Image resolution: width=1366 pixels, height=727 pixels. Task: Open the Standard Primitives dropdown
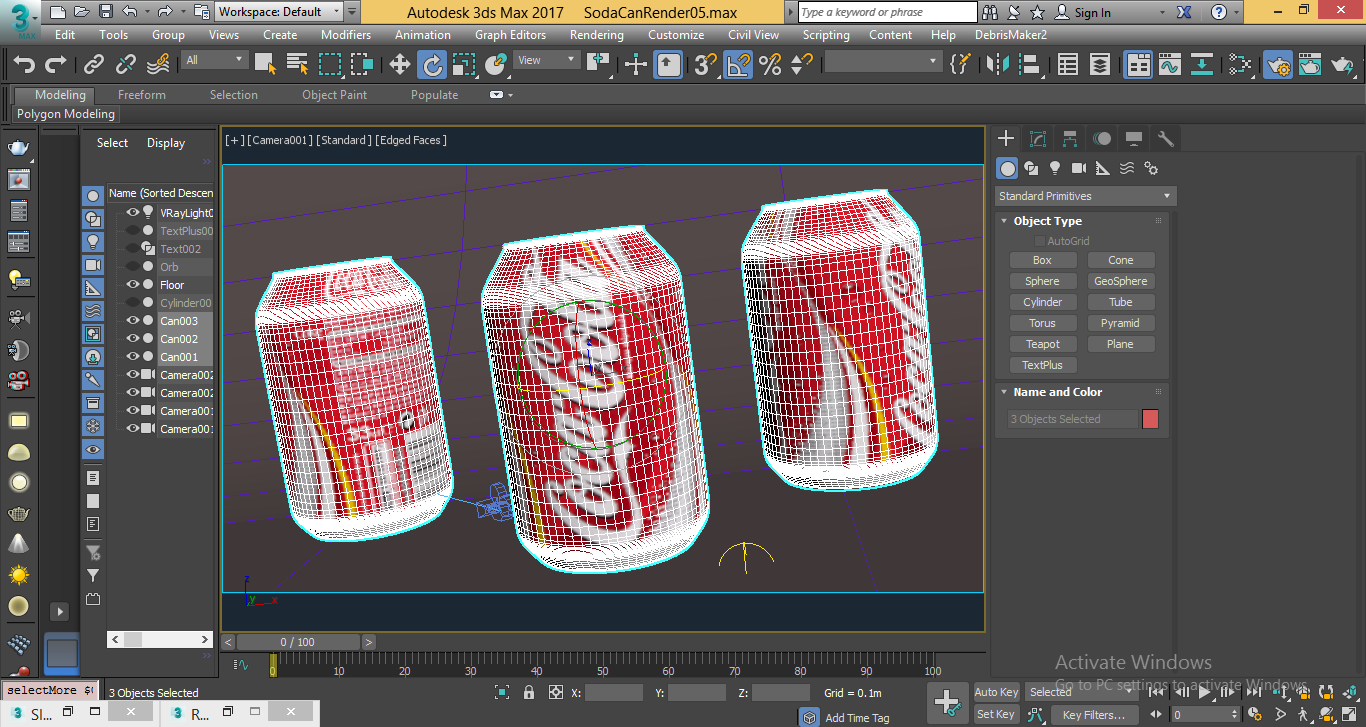[1085, 196]
